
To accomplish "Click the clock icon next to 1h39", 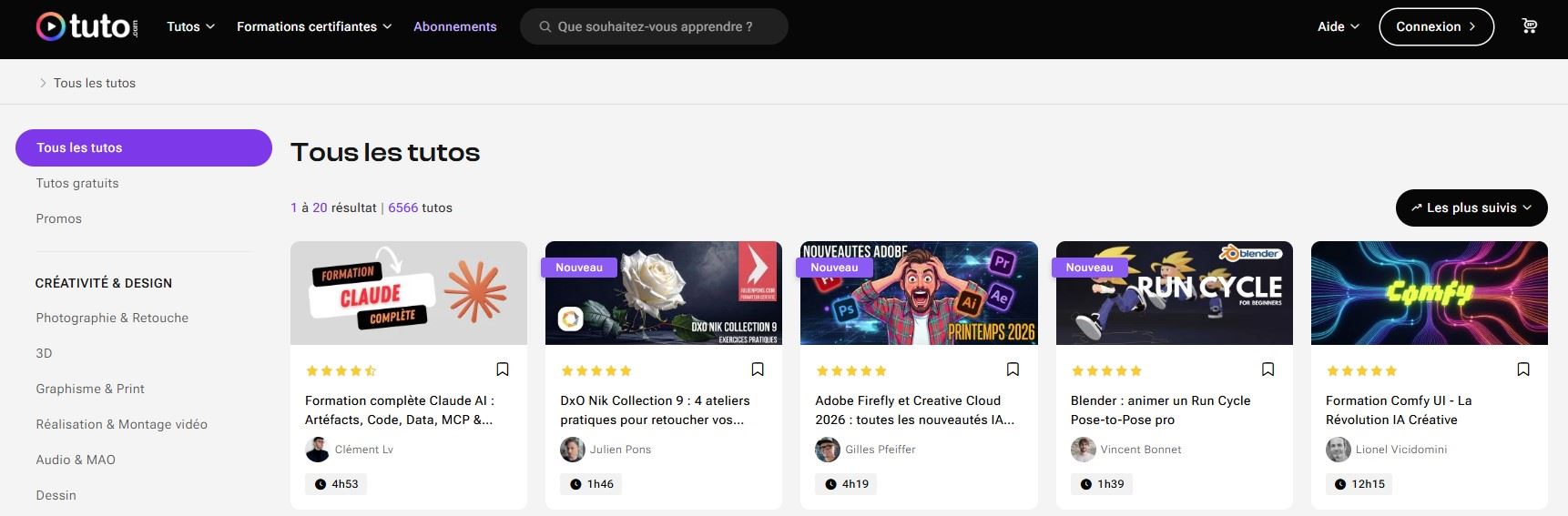I will pos(1085,484).
